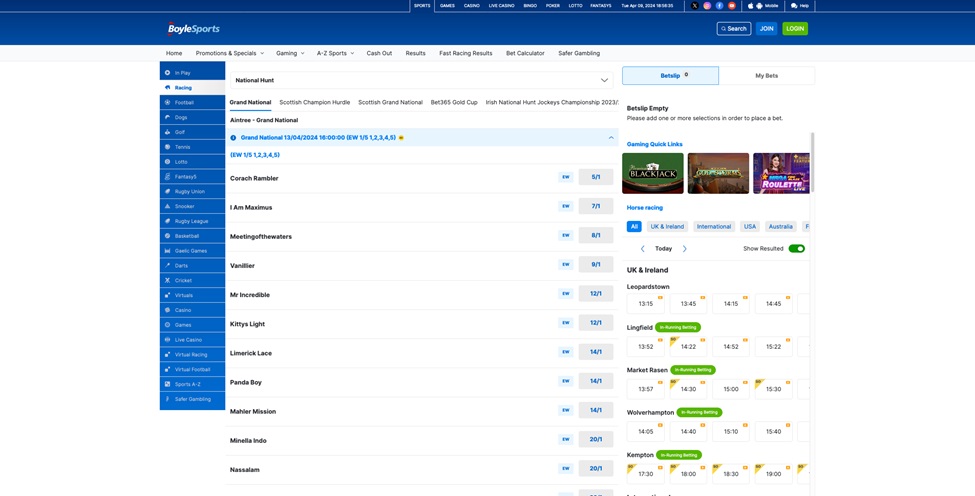
Task: Enable EW option for Vanillier
Action: pos(565,265)
